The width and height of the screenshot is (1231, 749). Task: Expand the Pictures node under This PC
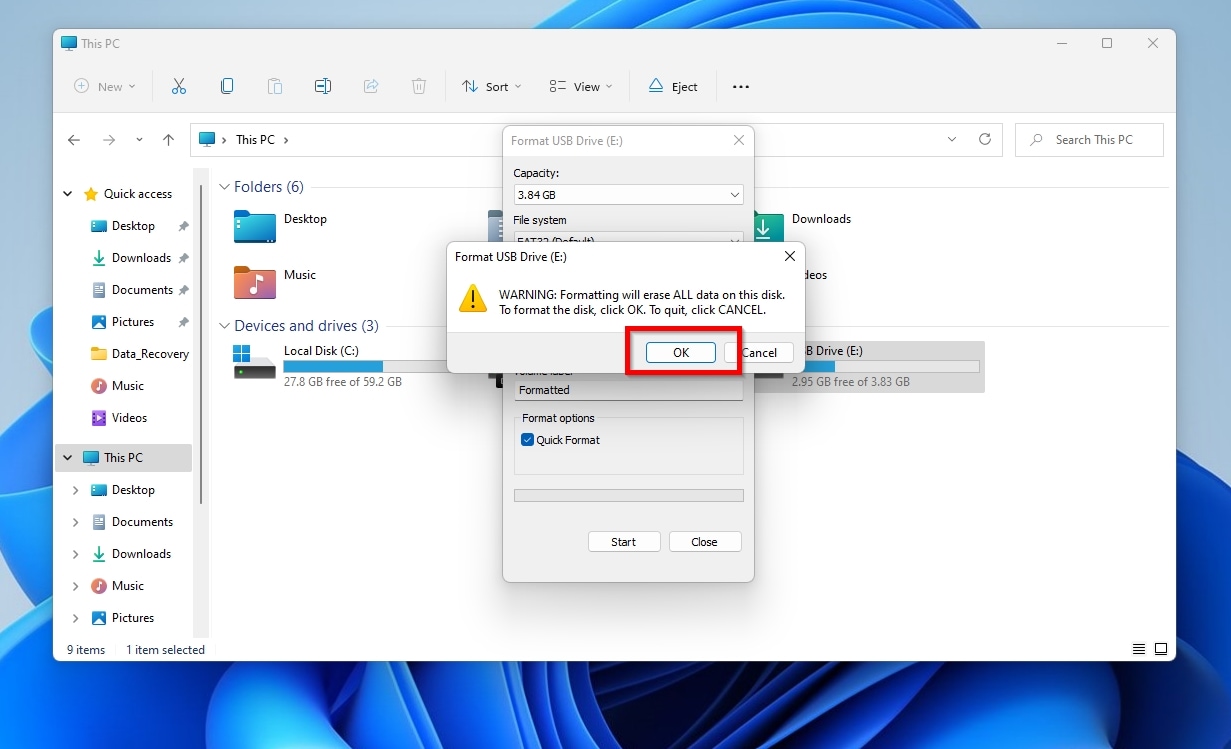pos(76,618)
